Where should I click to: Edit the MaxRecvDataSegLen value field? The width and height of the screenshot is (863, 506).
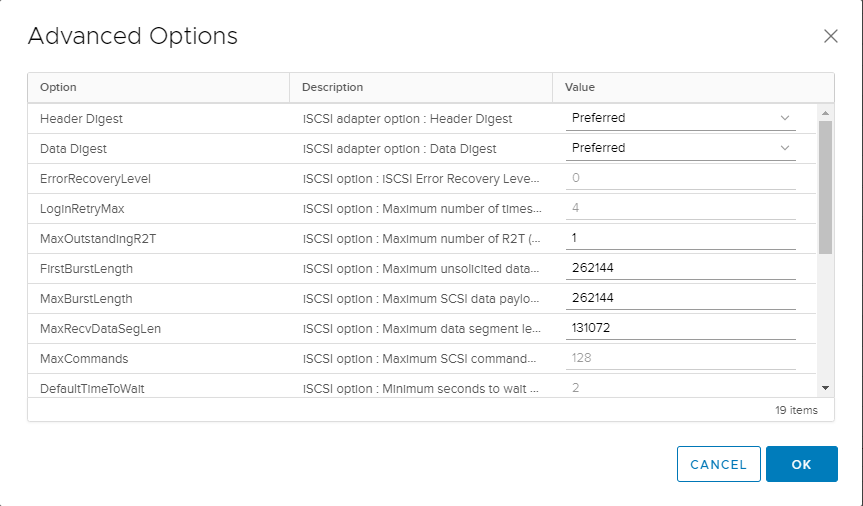click(x=680, y=328)
